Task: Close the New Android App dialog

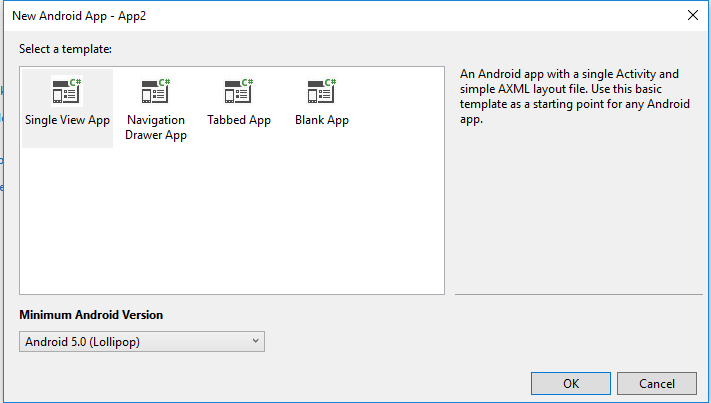Action: tap(692, 15)
